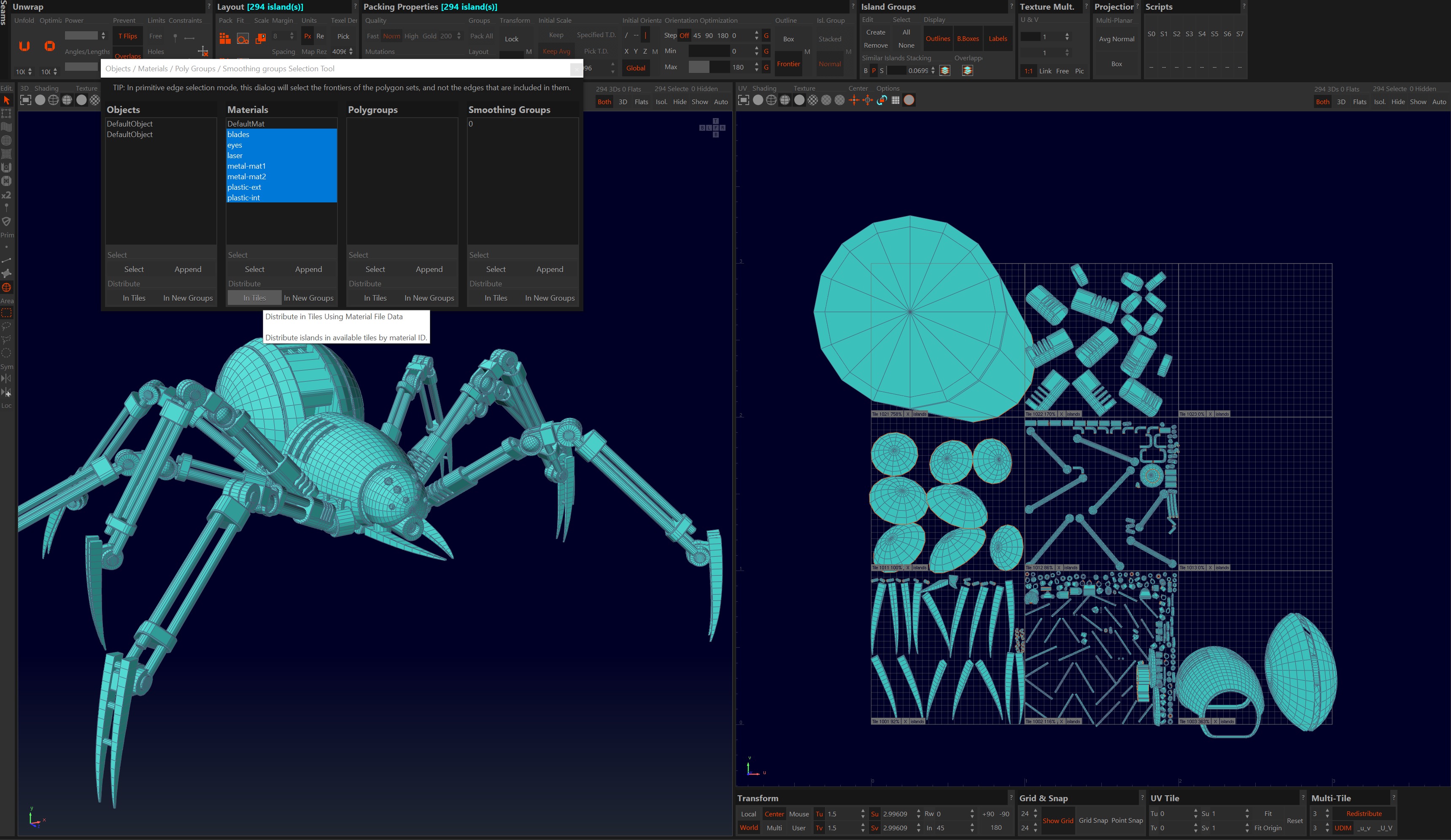The image size is (1451, 840).
Task: Click In New Groups under Polygroups
Action: [429, 298]
